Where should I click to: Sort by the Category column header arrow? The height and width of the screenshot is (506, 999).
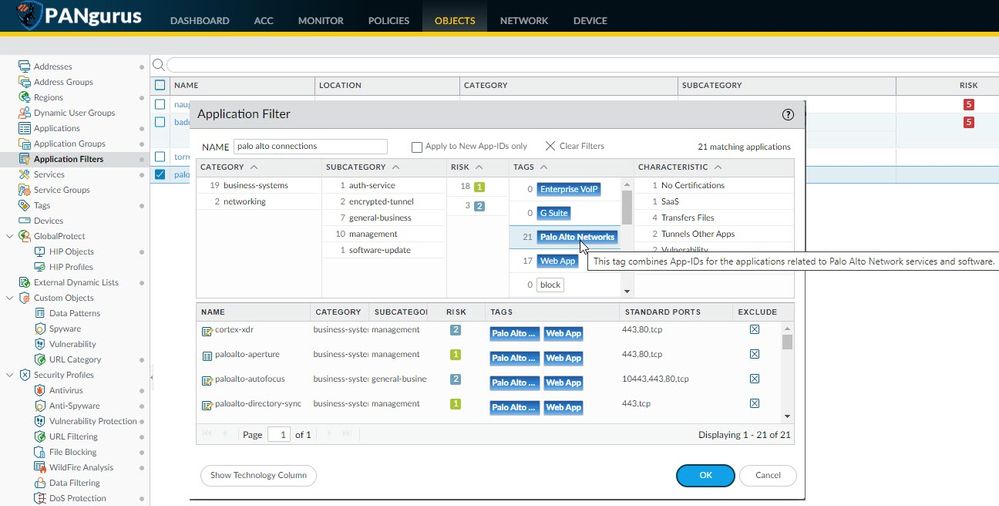click(254, 167)
